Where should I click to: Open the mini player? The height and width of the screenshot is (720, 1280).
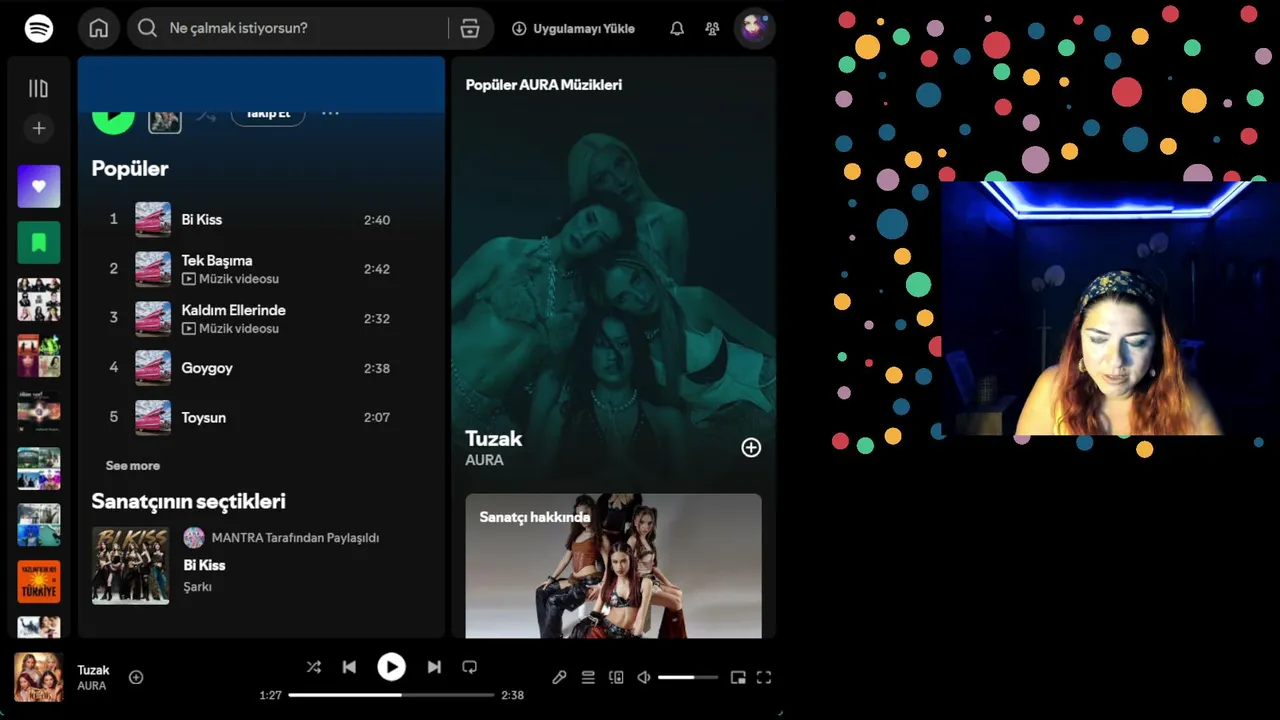(x=738, y=677)
